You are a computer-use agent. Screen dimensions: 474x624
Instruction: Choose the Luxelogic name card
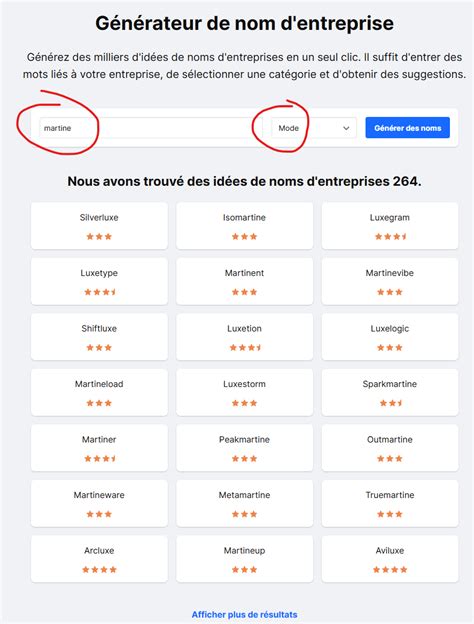pyautogui.click(x=390, y=337)
